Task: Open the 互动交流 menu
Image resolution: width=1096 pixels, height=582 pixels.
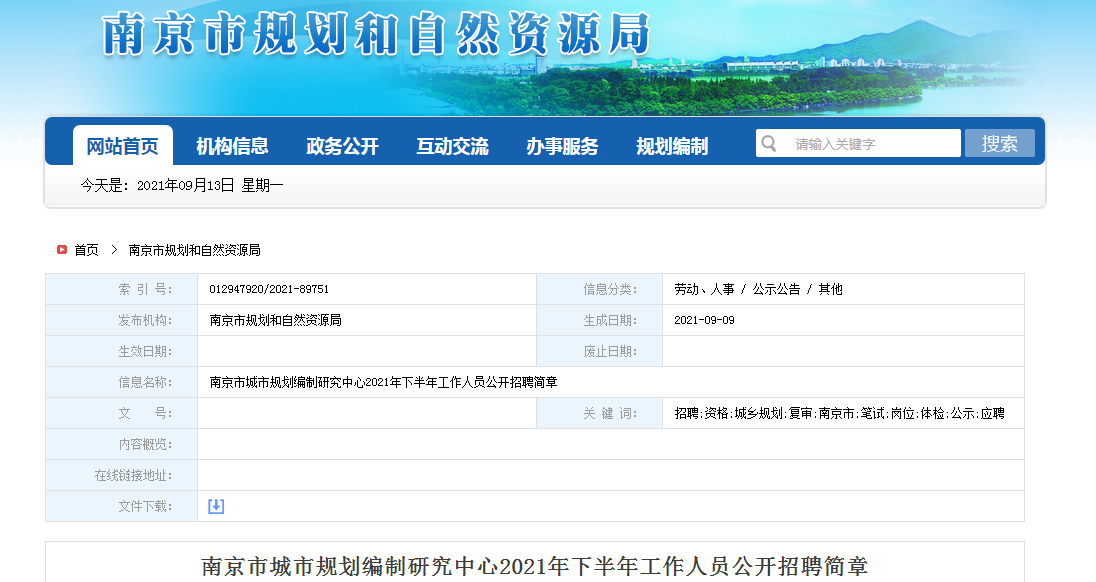Action: 452,146
